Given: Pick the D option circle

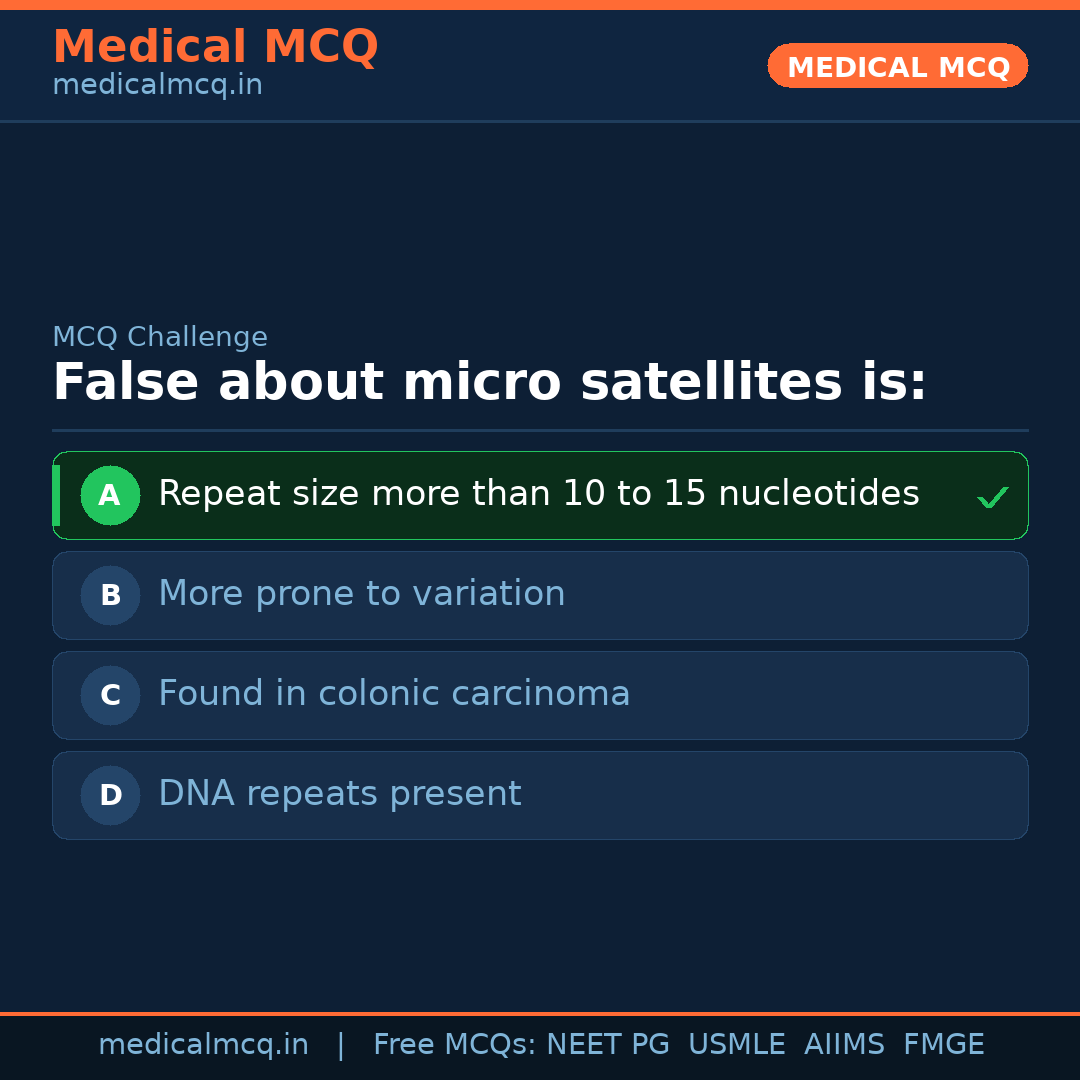Looking at the screenshot, I should [110, 795].
